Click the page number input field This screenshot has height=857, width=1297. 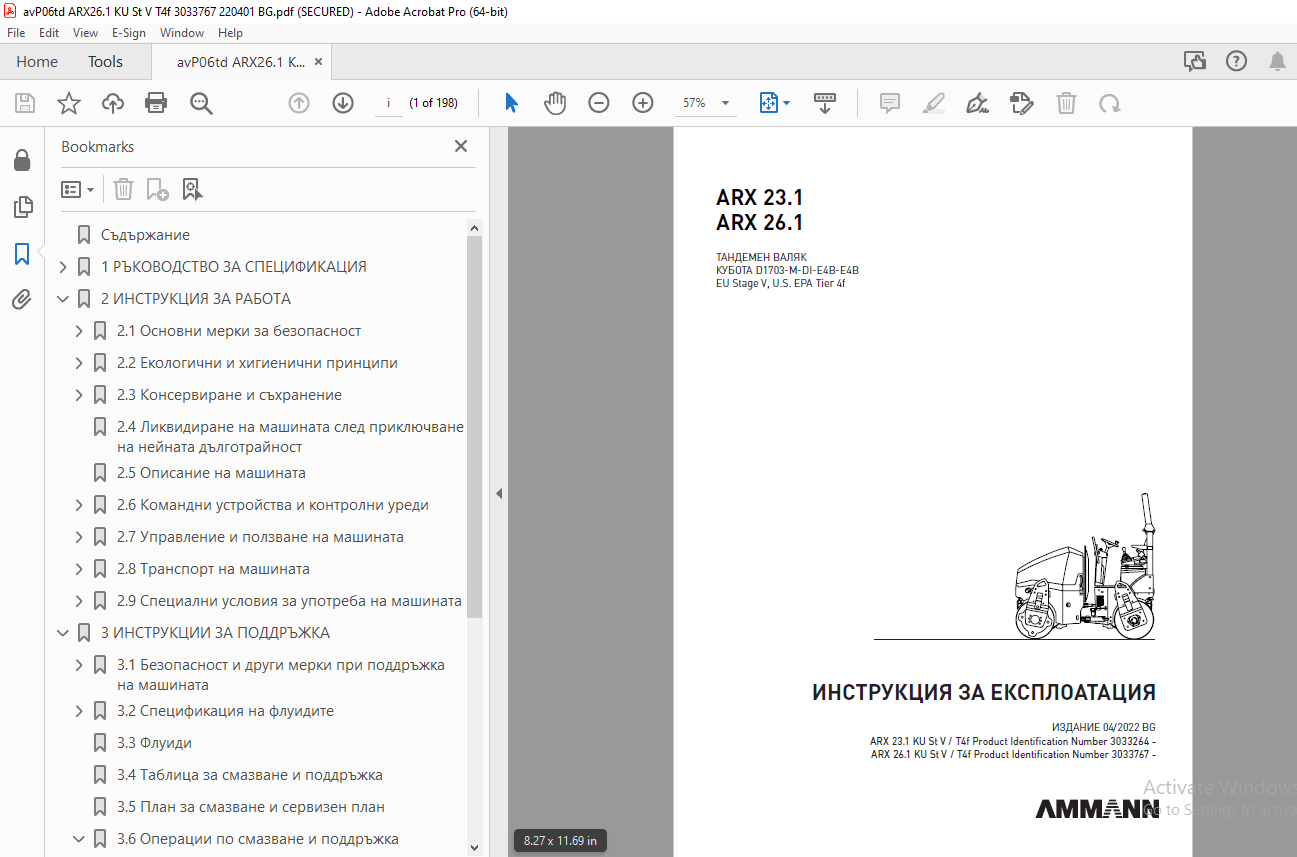[x=388, y=103]
